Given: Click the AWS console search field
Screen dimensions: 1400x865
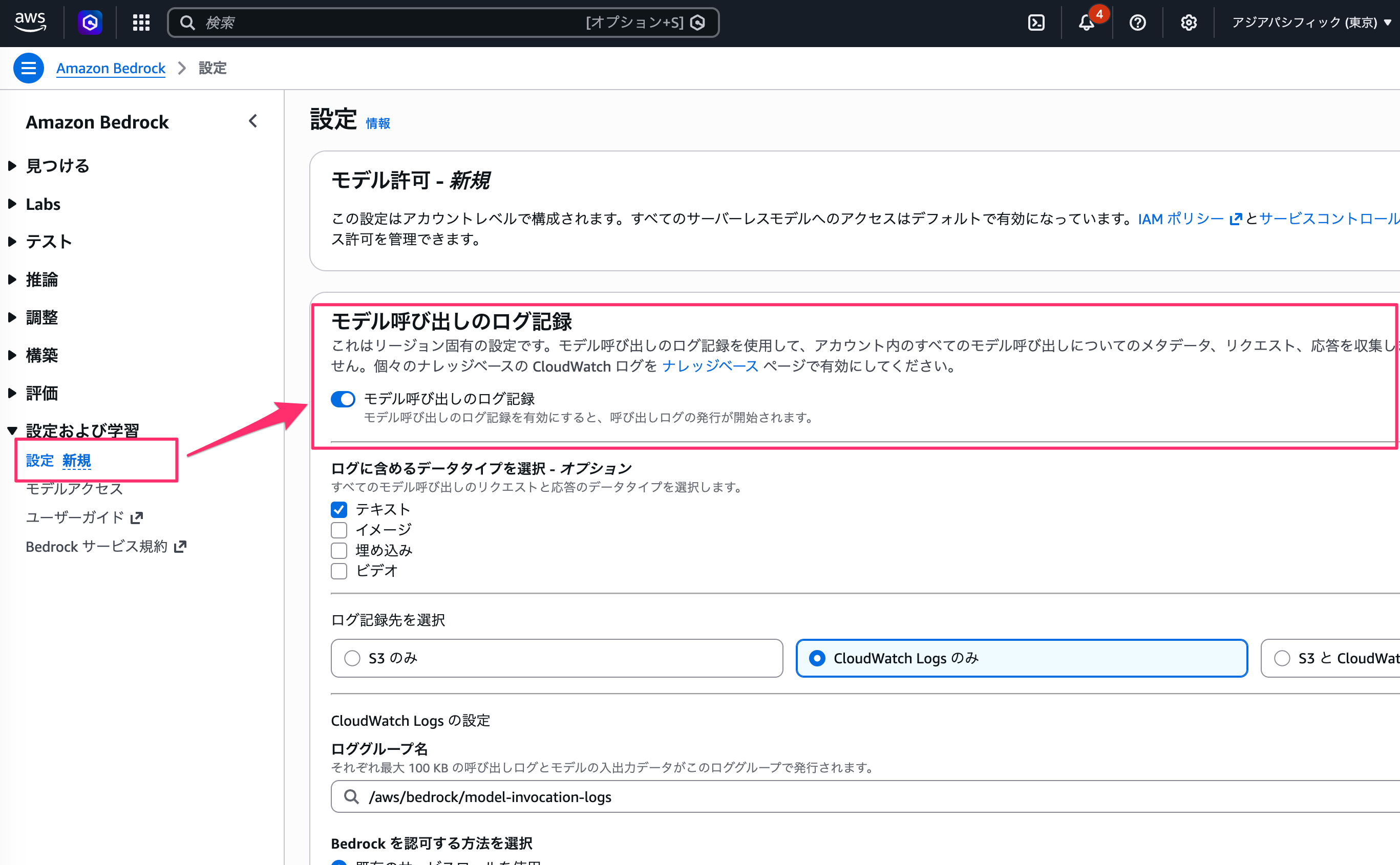Looking at the screenshot, I should coord(443,23).
